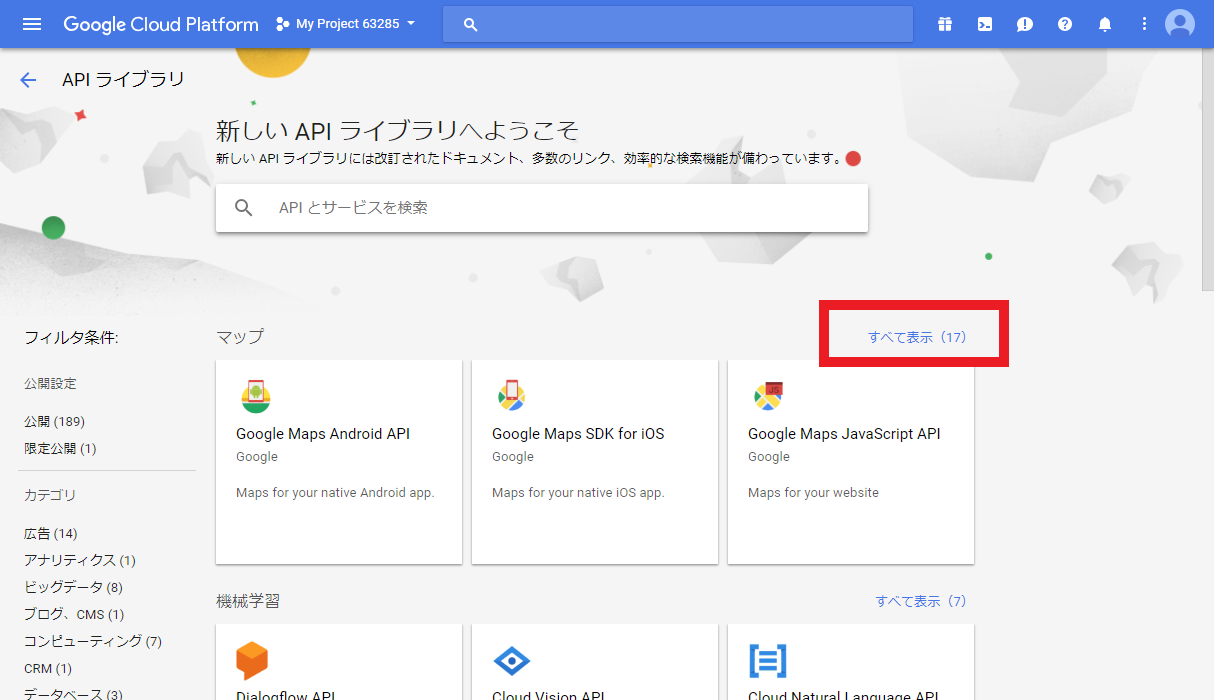
Task: Click the user account avatar
Action: tap(1180, 24)
